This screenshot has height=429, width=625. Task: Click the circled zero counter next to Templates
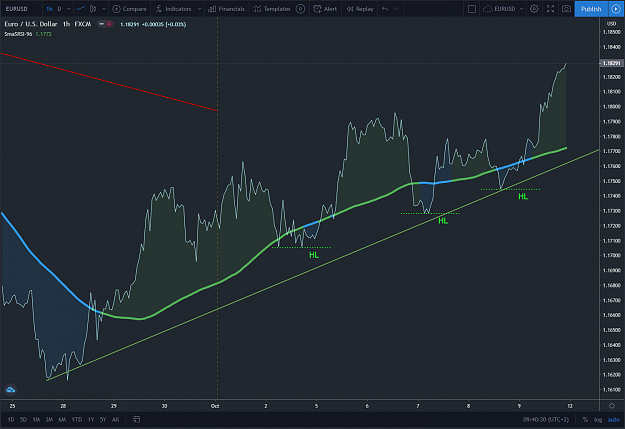point(301,8)
